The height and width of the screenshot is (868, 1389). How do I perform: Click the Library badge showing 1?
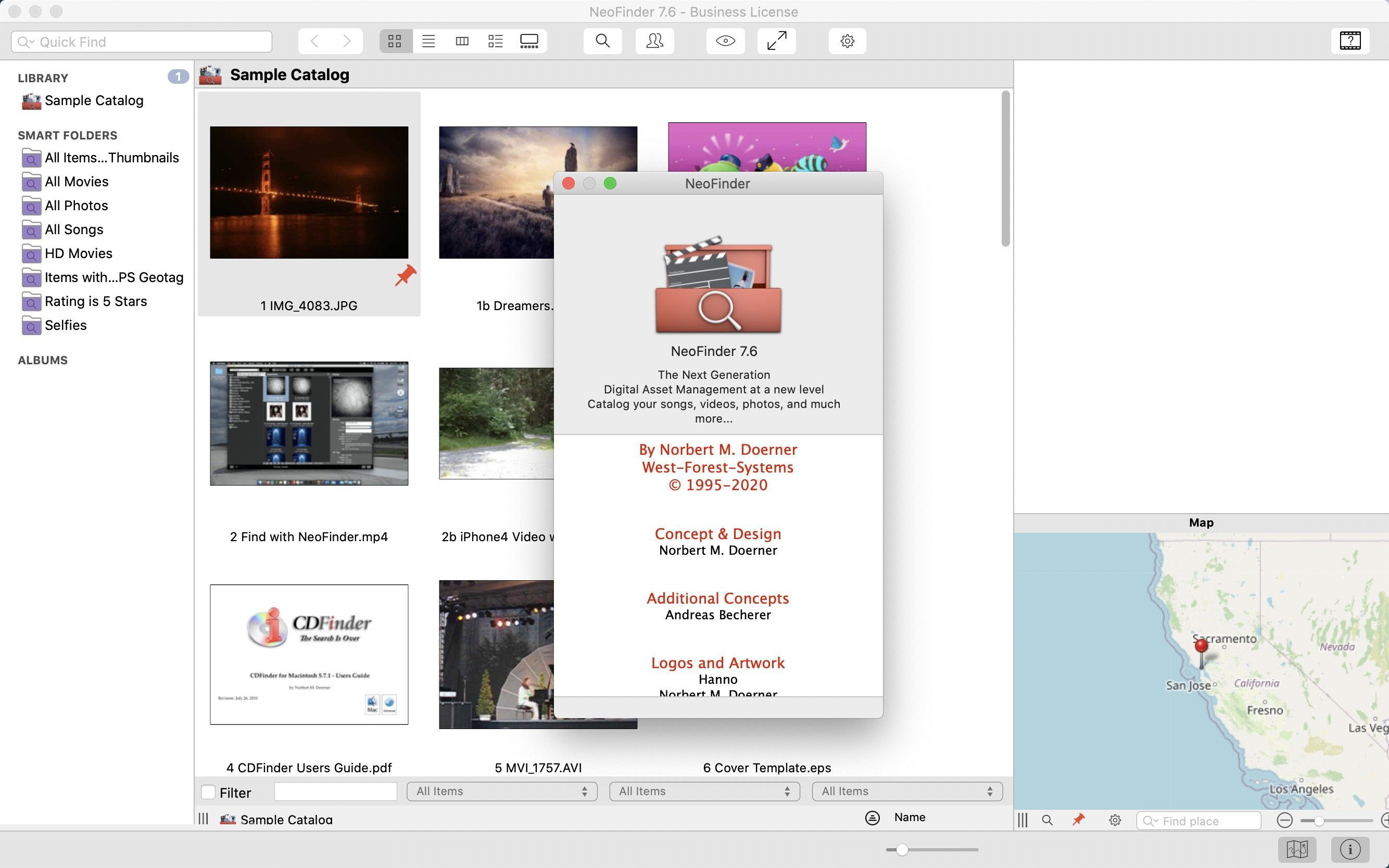tap(178, 77)
